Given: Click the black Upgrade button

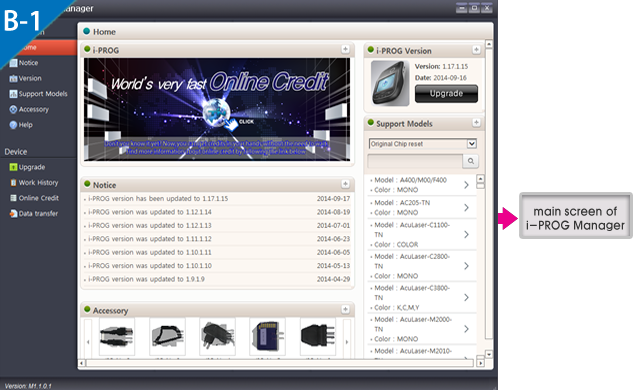Looking at the screenshot, I should [x=446, y=94].
